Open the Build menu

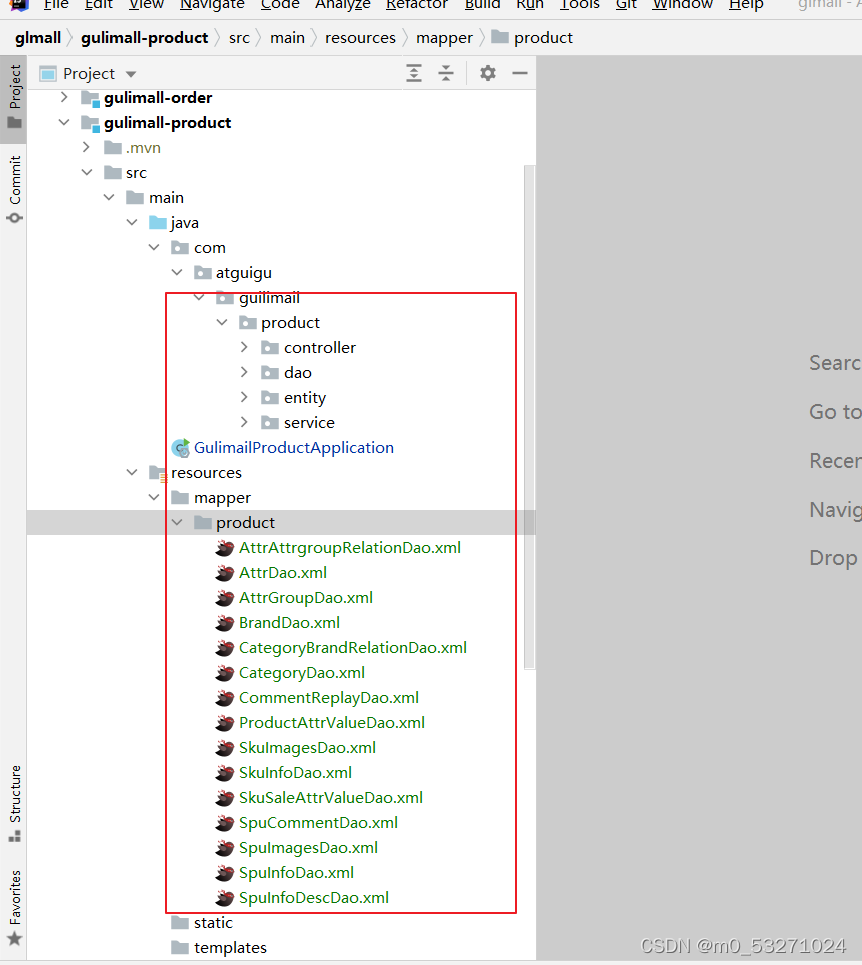tap(482, 5)
